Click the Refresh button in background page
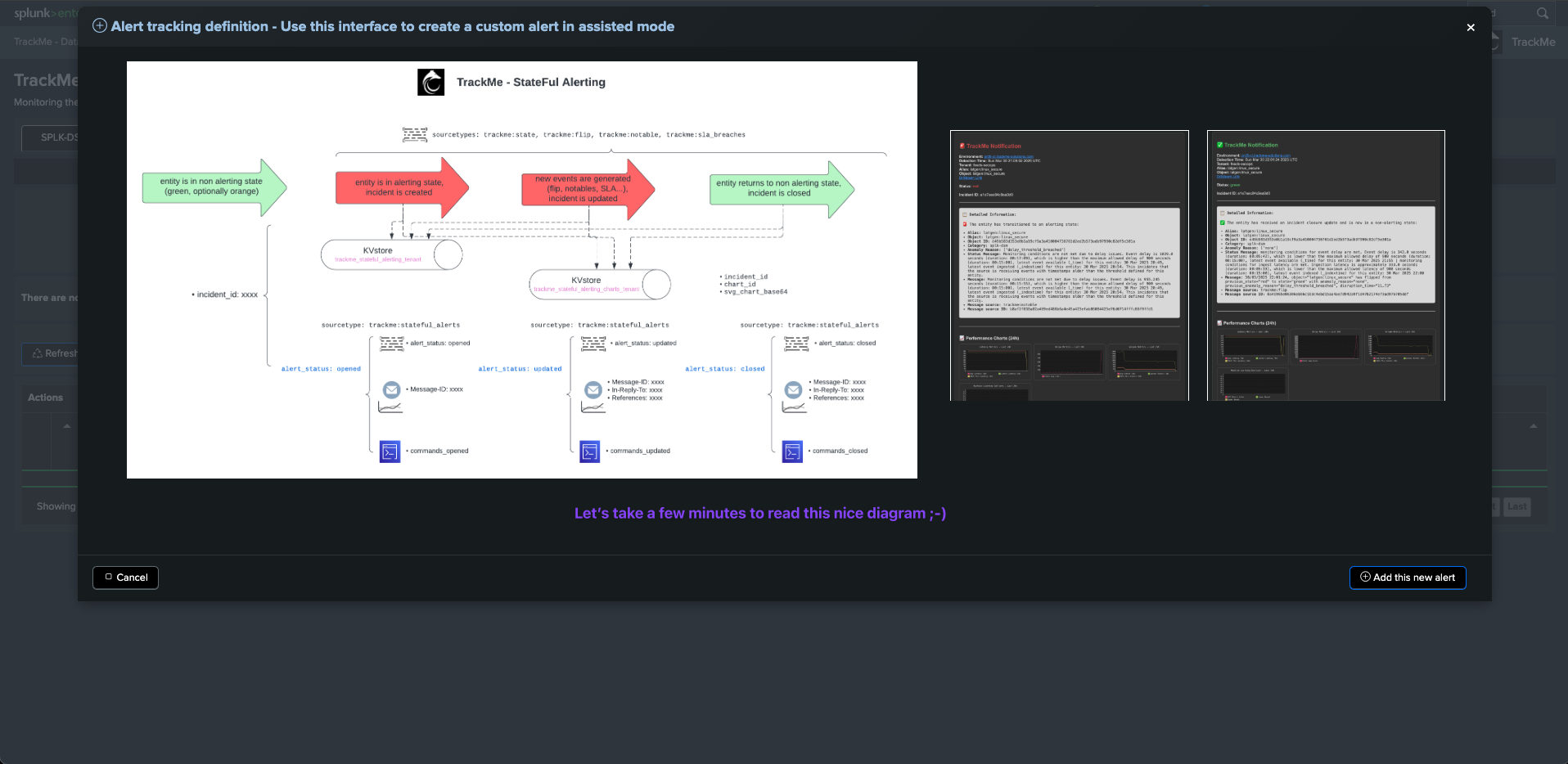This screenshot has width=1568, height=764. tap(50, 353)
